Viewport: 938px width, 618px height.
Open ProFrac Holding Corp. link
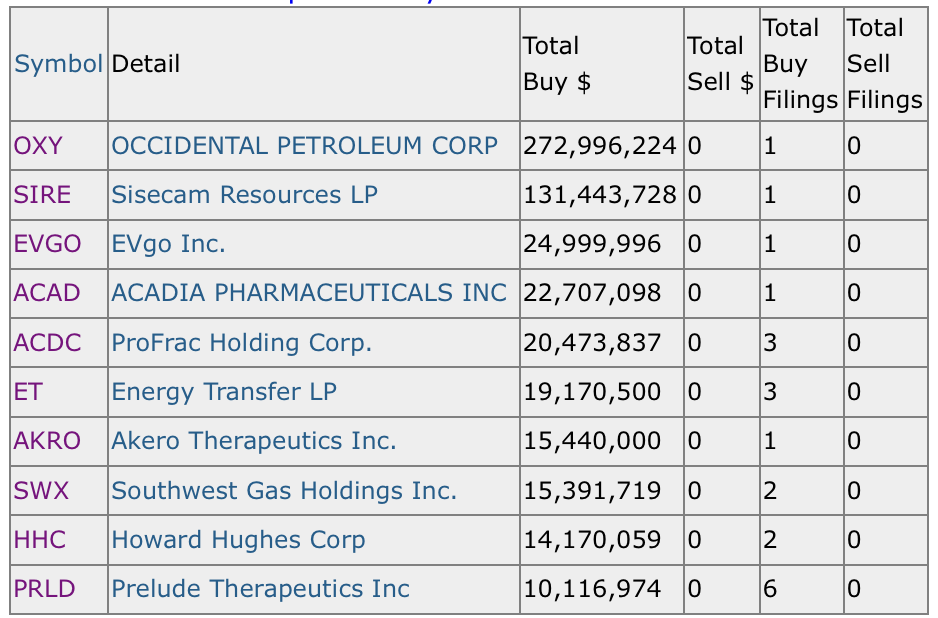tap(241, 343)
